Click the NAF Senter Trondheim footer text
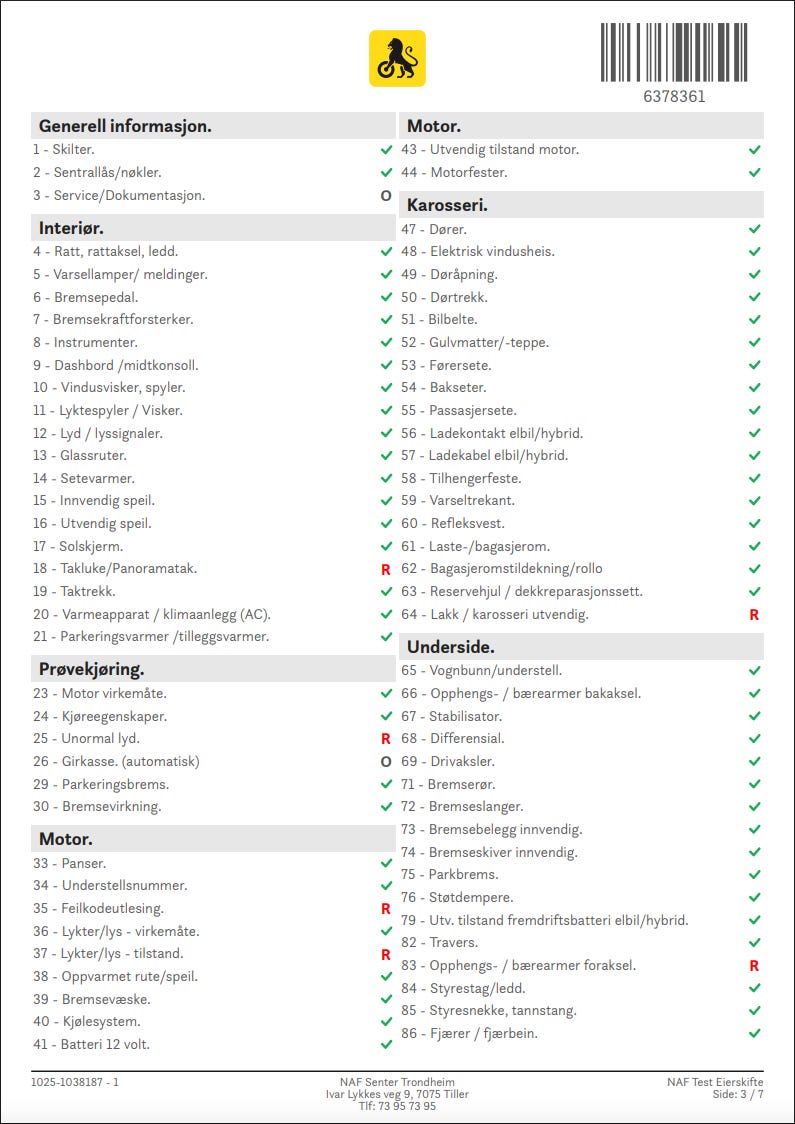795x1124 pixels. click(x=397, y=1082)
